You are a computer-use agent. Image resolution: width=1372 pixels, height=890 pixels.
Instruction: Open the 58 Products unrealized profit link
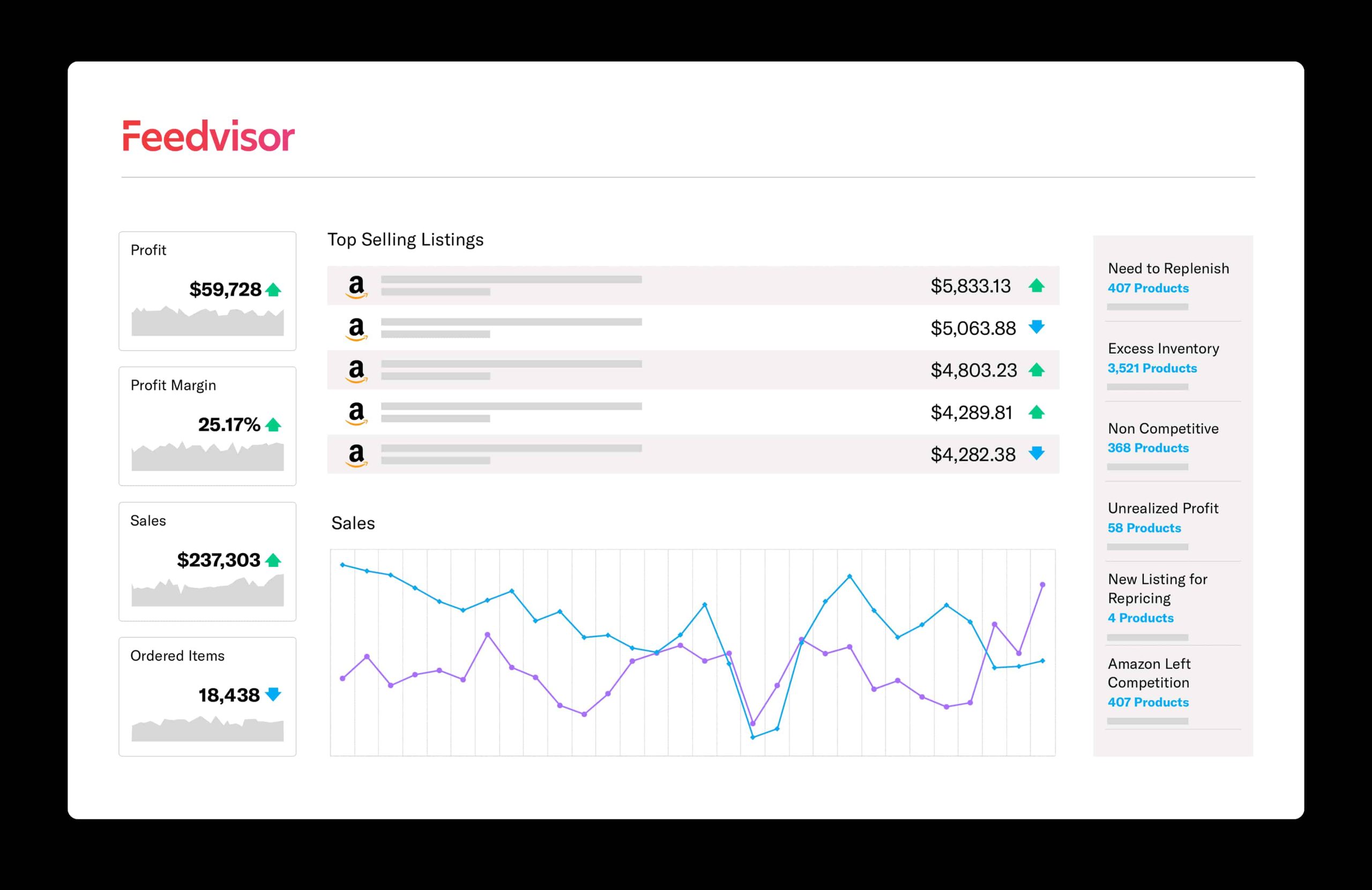(1144, 528)
